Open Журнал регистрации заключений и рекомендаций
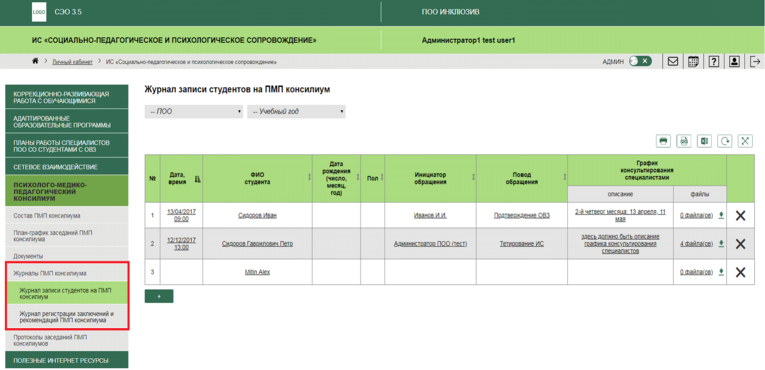765x370 pixels. 66,317
